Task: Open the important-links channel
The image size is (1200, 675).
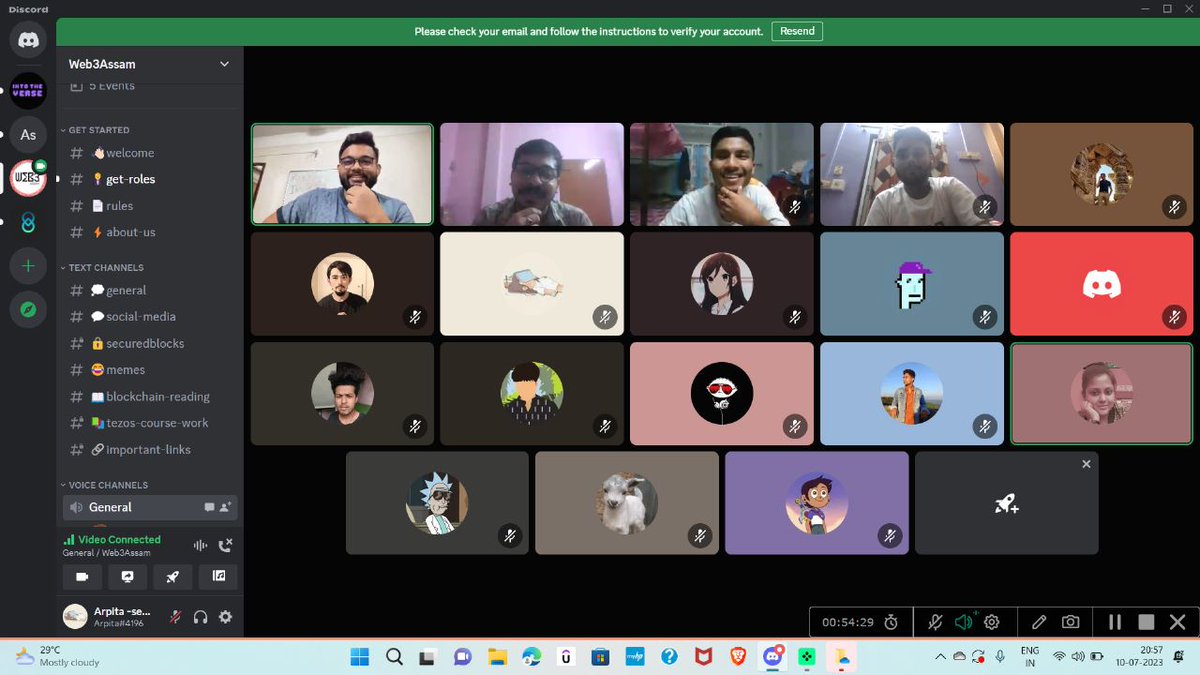Action: pos(150,449)
